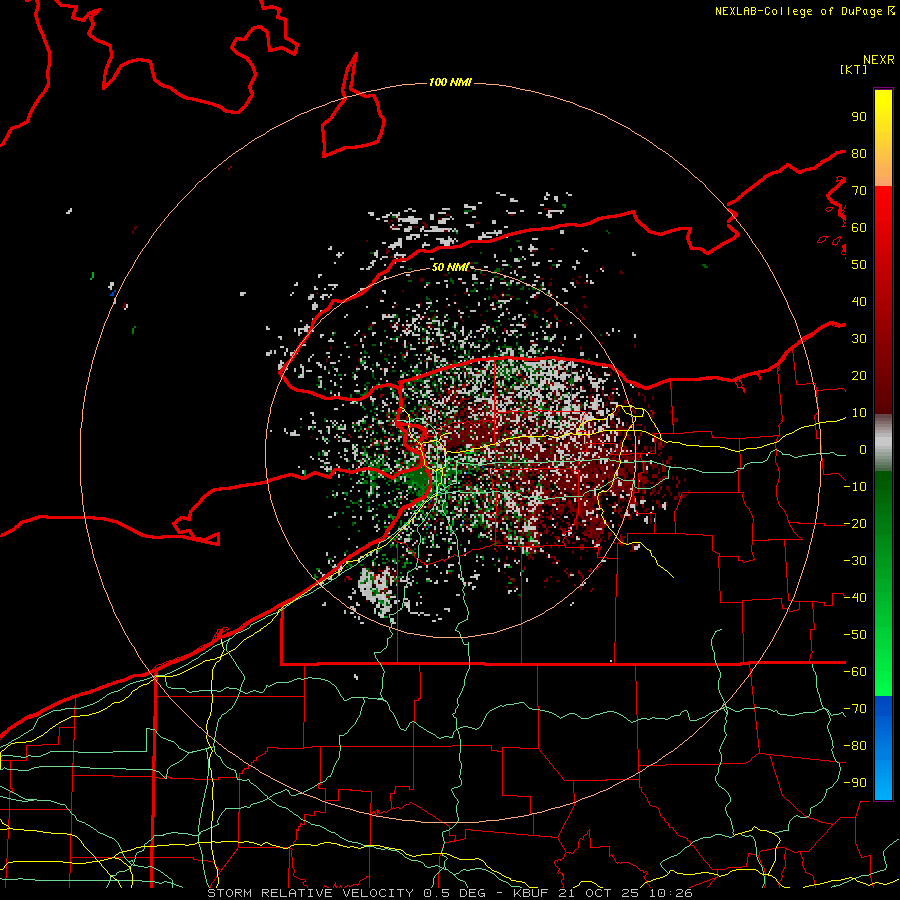This screenshot has width=900, height=900.
Task: Click the positive 90 scale value
Action: coord(859,117)
